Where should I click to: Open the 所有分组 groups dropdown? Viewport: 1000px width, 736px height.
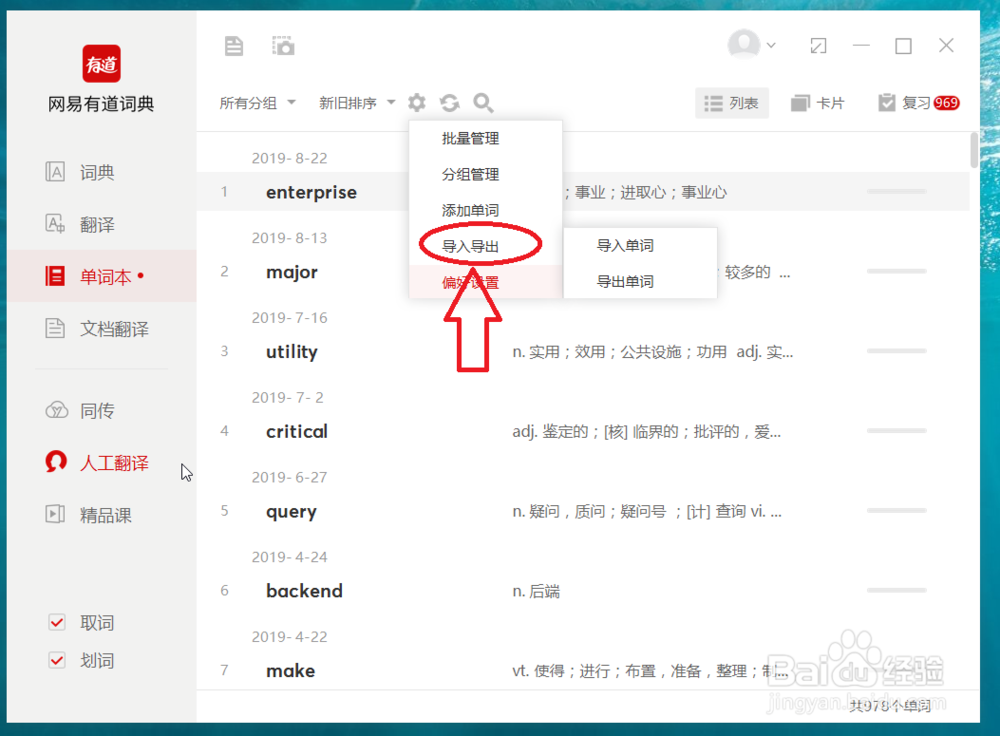click(x=256, y=102)
